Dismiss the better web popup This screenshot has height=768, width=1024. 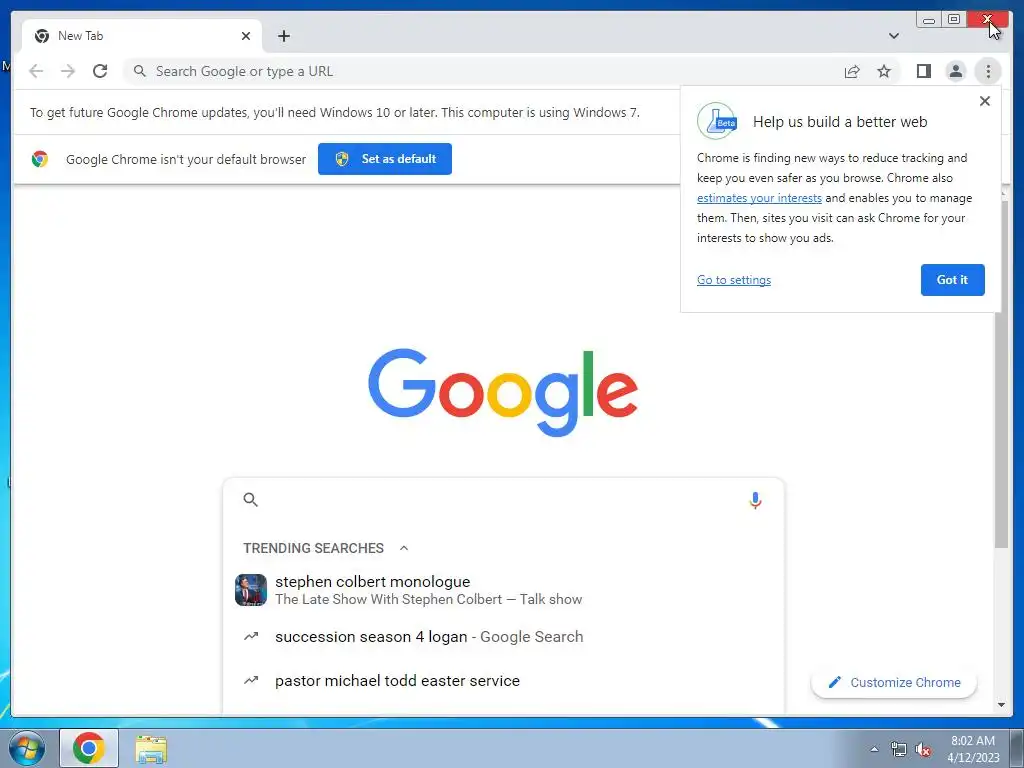[x=985, y=101]
